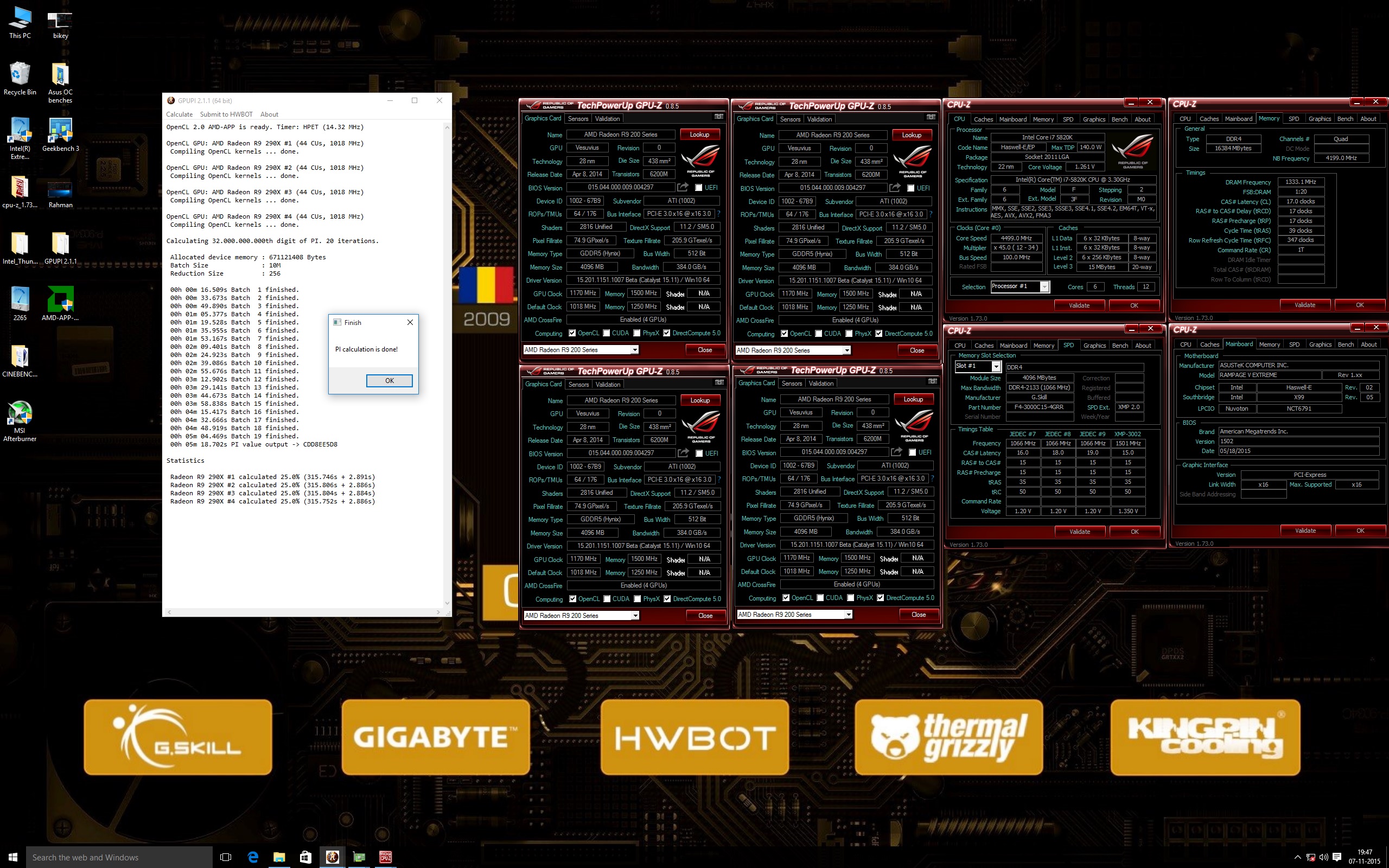
Task: Open the Windows Store taskbar icon
Action: point(305,857)
